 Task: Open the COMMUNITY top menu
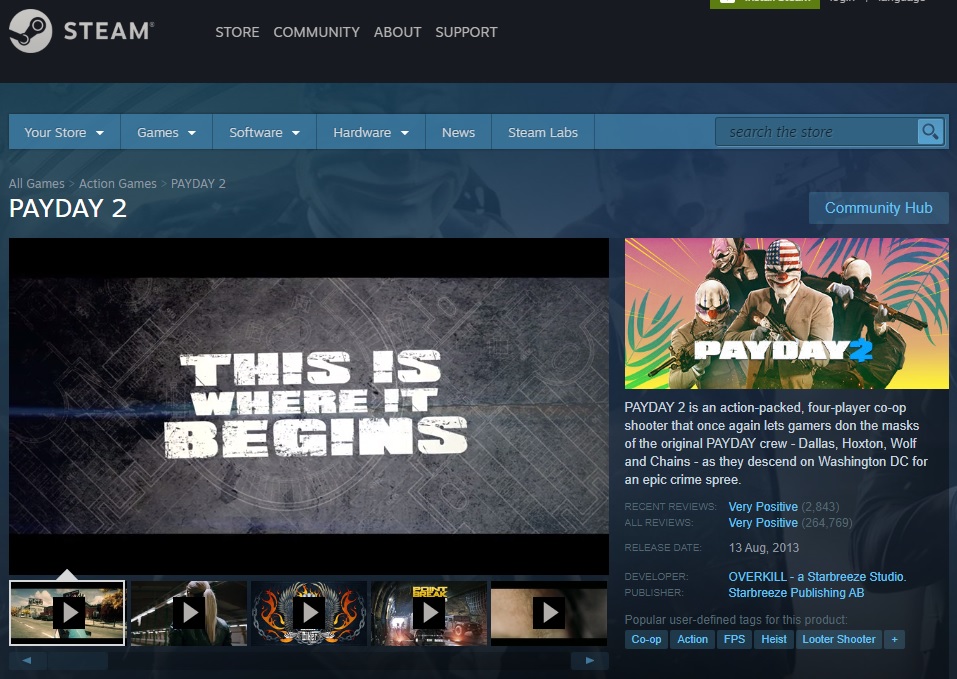(x=316, y=32)
